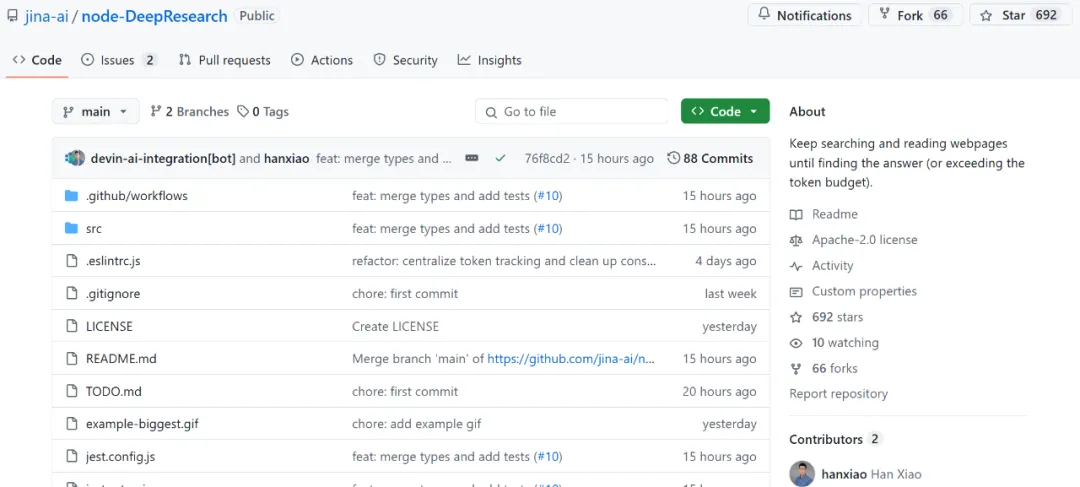Open the refactor: centralize token tracking commit

504,261
